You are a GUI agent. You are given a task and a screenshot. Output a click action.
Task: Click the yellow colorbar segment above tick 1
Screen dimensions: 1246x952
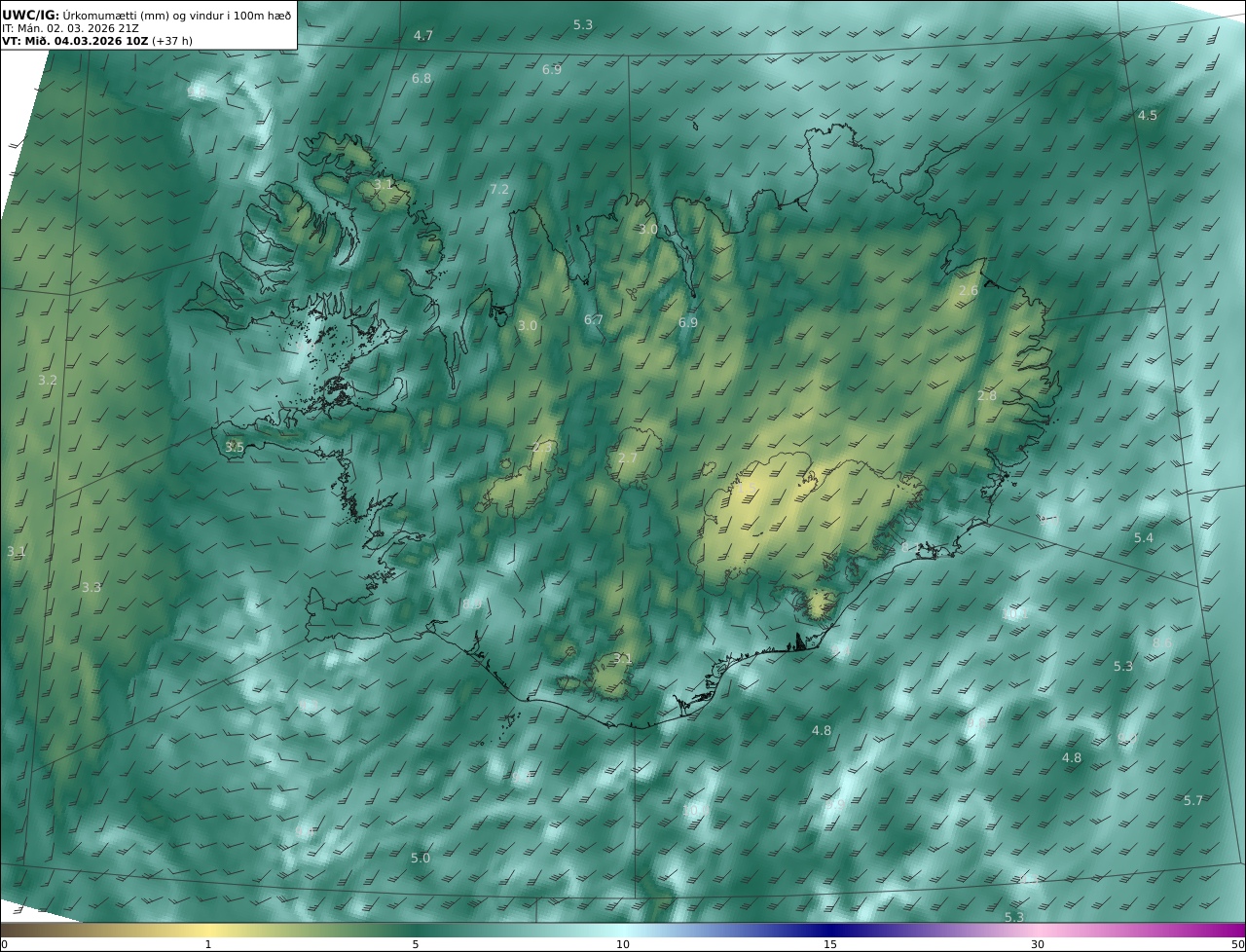[x=208, y=931]
